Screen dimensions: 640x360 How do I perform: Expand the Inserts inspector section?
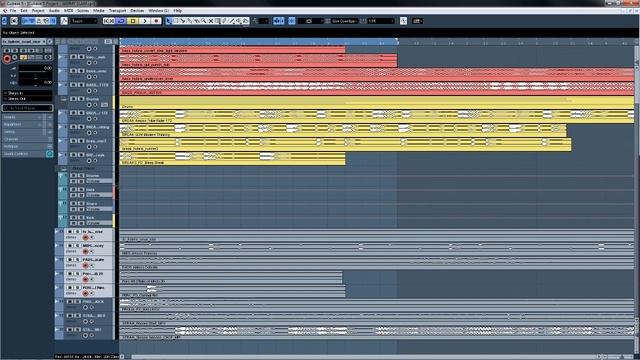pyautogui.click(x=27, y=117)
